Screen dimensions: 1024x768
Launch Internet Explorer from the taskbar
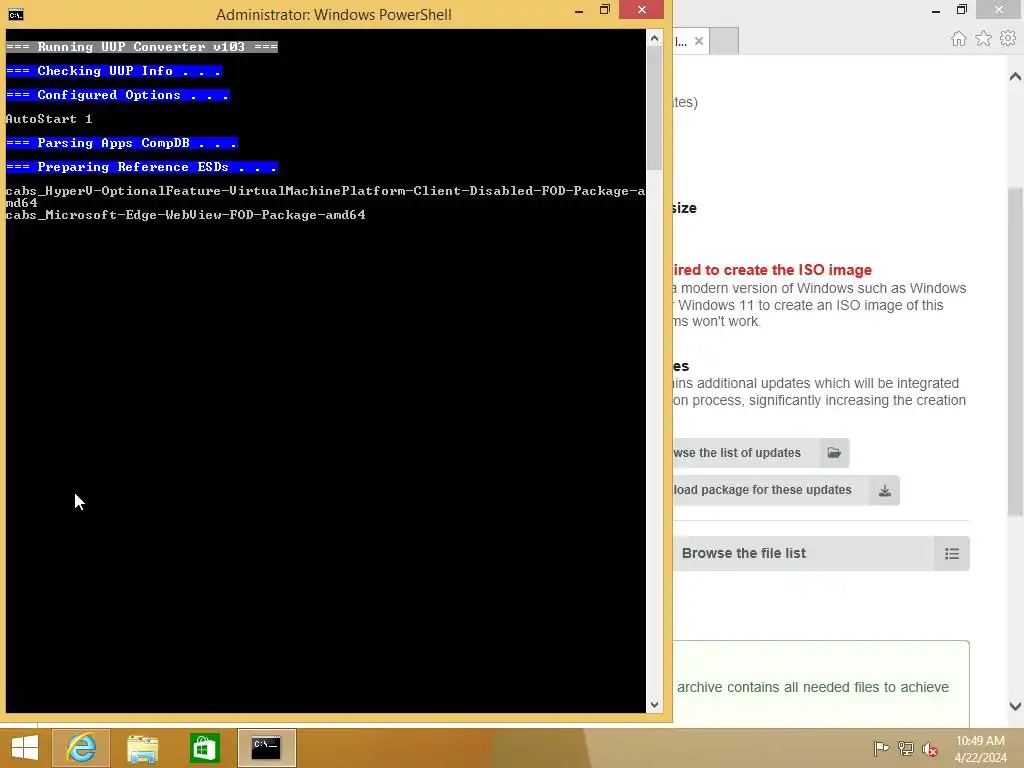click(81, 748)
